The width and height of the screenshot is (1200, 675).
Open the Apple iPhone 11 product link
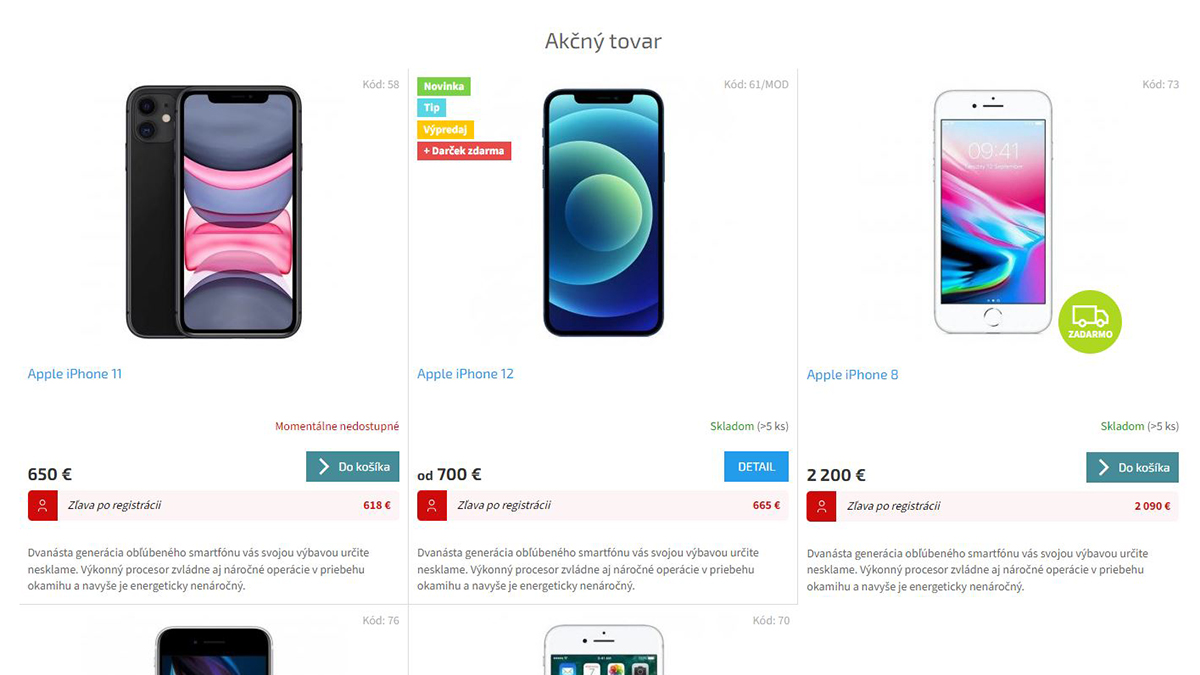click(x=75, y=374)
